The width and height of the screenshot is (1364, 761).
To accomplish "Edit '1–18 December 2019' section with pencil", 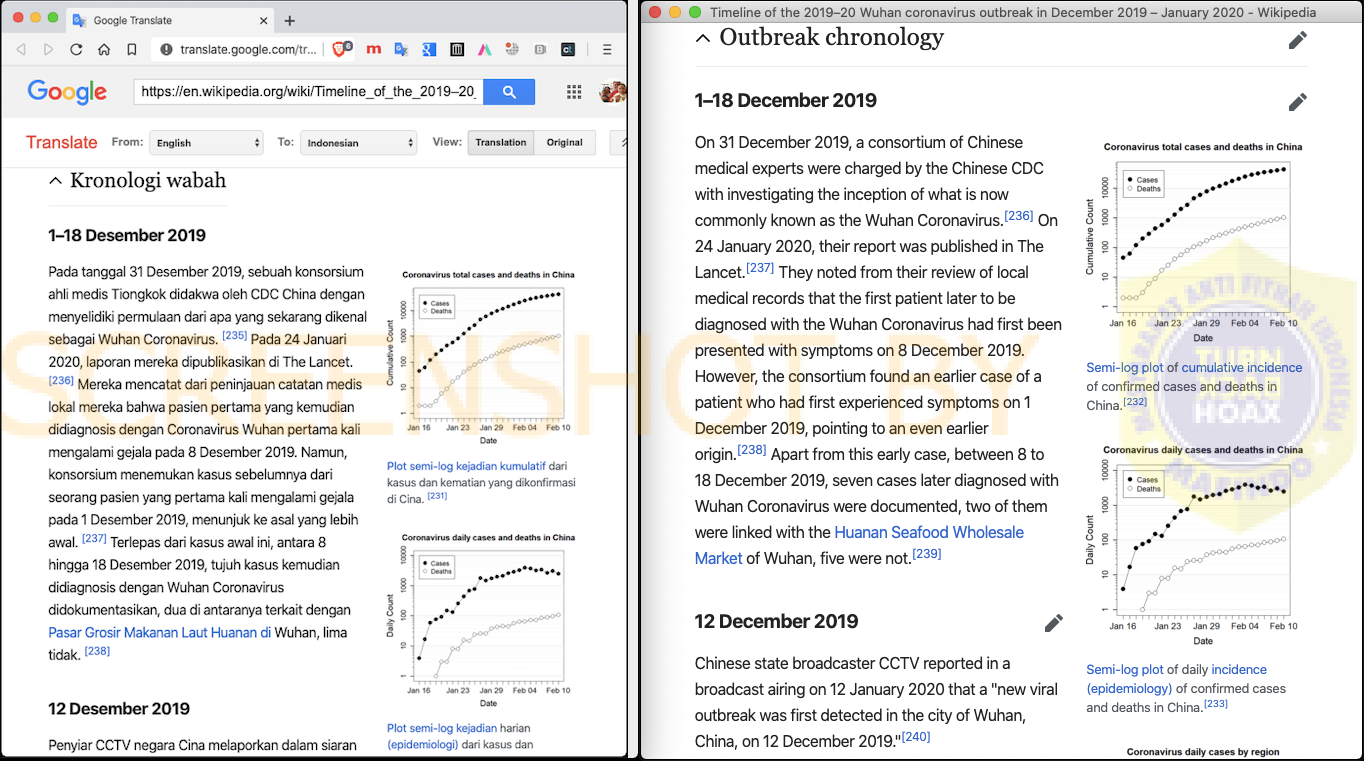I will click(1297, 102).
